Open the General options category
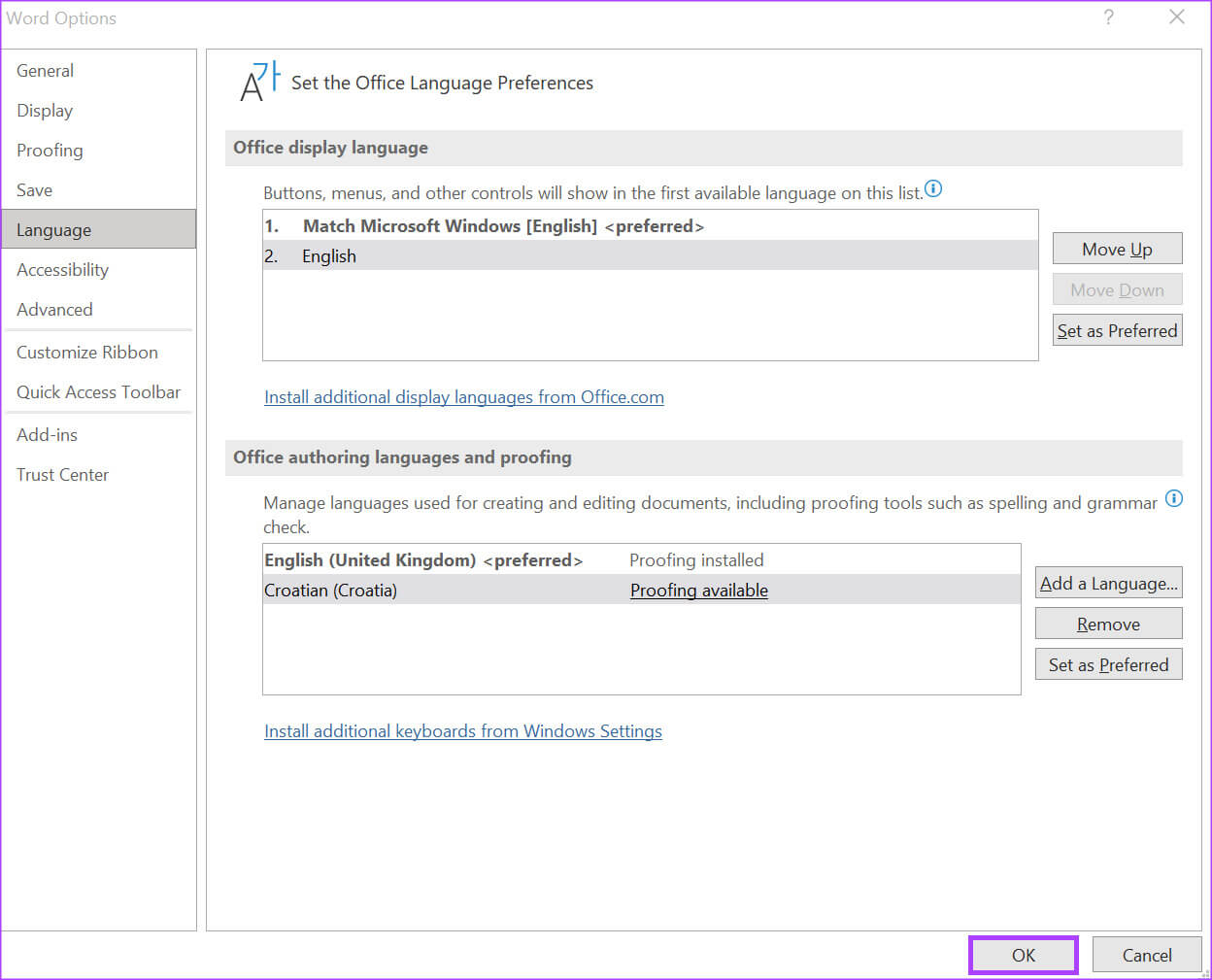This screenshot has width=1212, height=980. (99, 71)
